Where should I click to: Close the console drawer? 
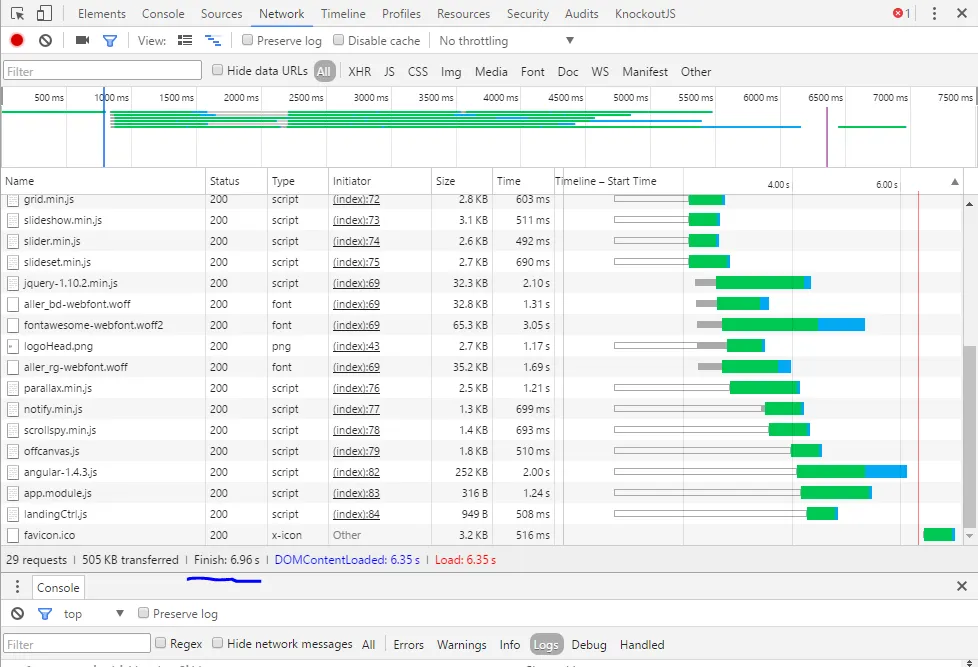click(x=962, y=587)
